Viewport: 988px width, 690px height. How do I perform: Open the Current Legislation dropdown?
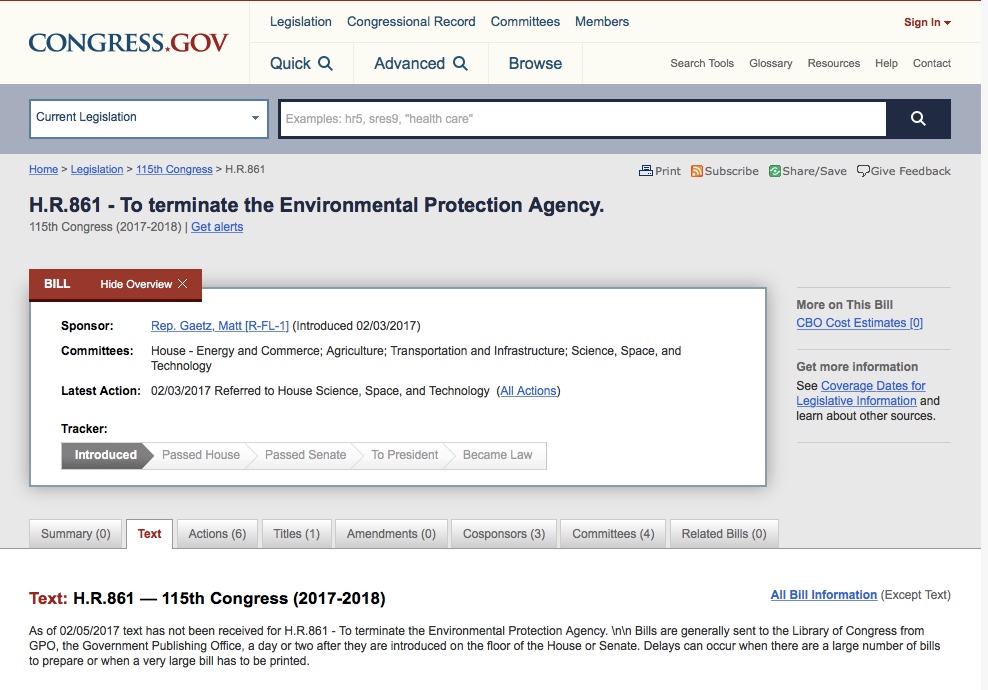[149, 118]
